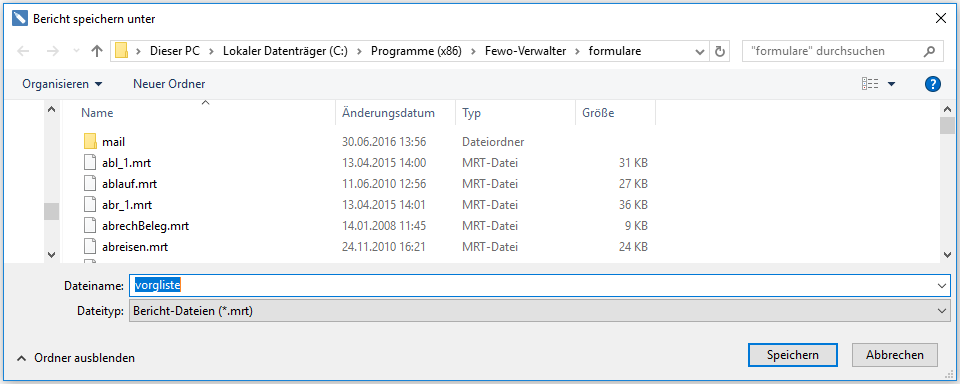
Task: Select the file name ablauf.mrt
Action: 130,184
